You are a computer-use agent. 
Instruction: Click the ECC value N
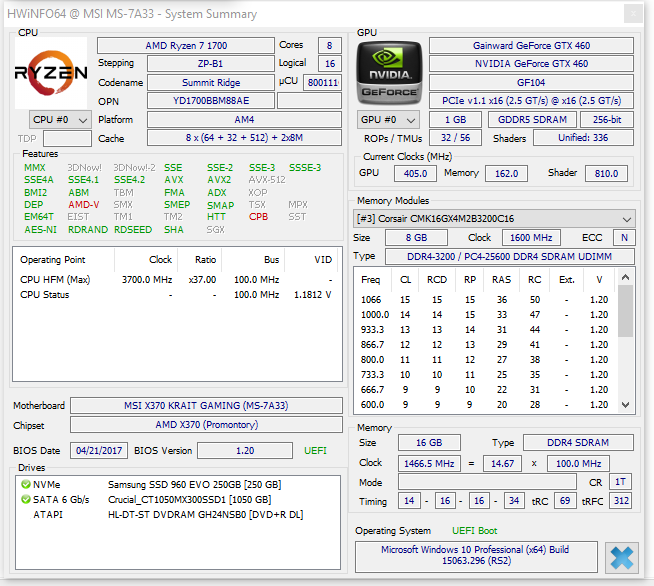click(x=624, y=238)
